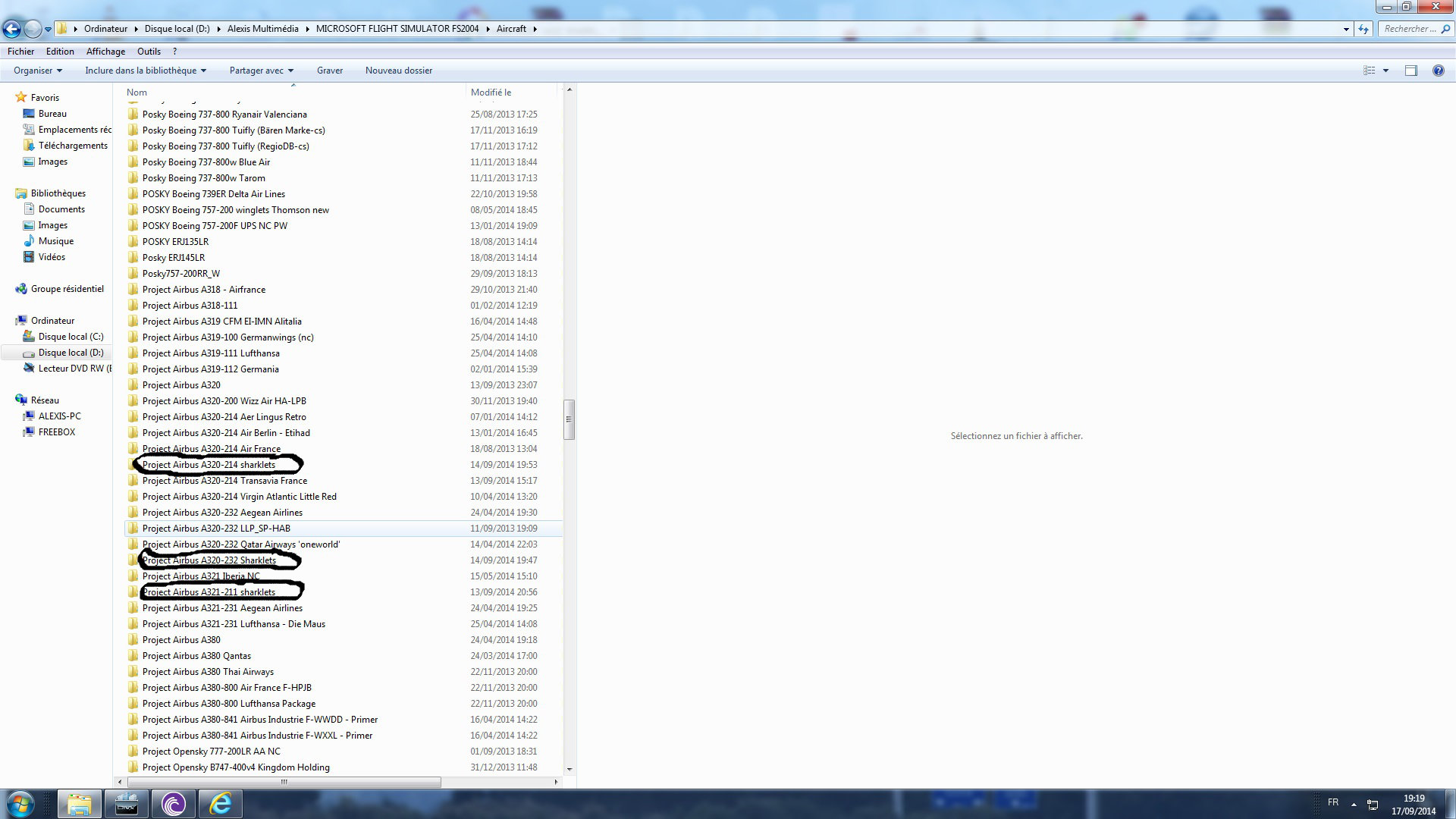Click the Help question mark icon
This screenshot has height=819, width=1456.
point(1438,71)
